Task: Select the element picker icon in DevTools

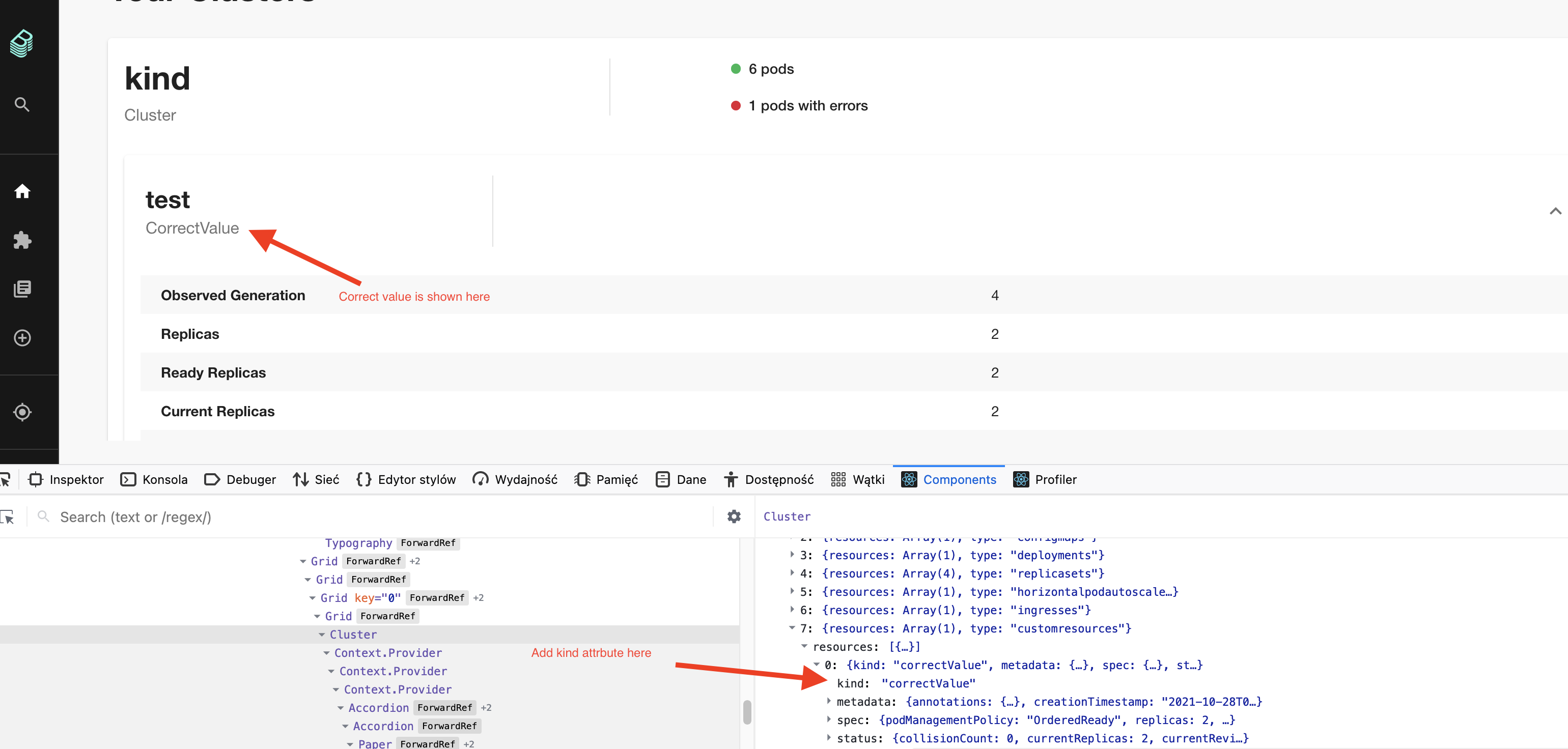Action: 6,479
